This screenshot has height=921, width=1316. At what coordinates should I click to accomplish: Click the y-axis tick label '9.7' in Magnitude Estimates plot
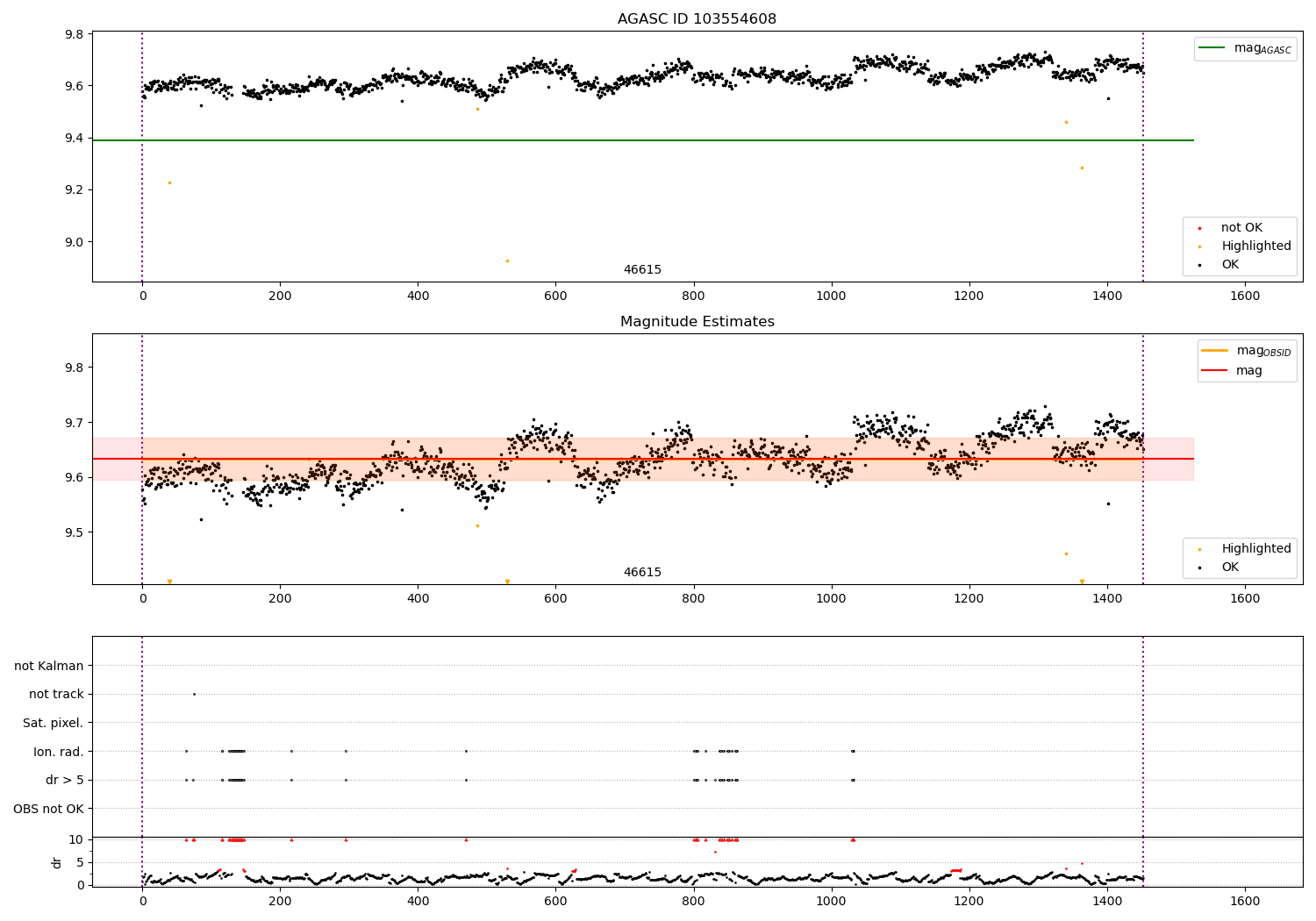pos(74,423)
